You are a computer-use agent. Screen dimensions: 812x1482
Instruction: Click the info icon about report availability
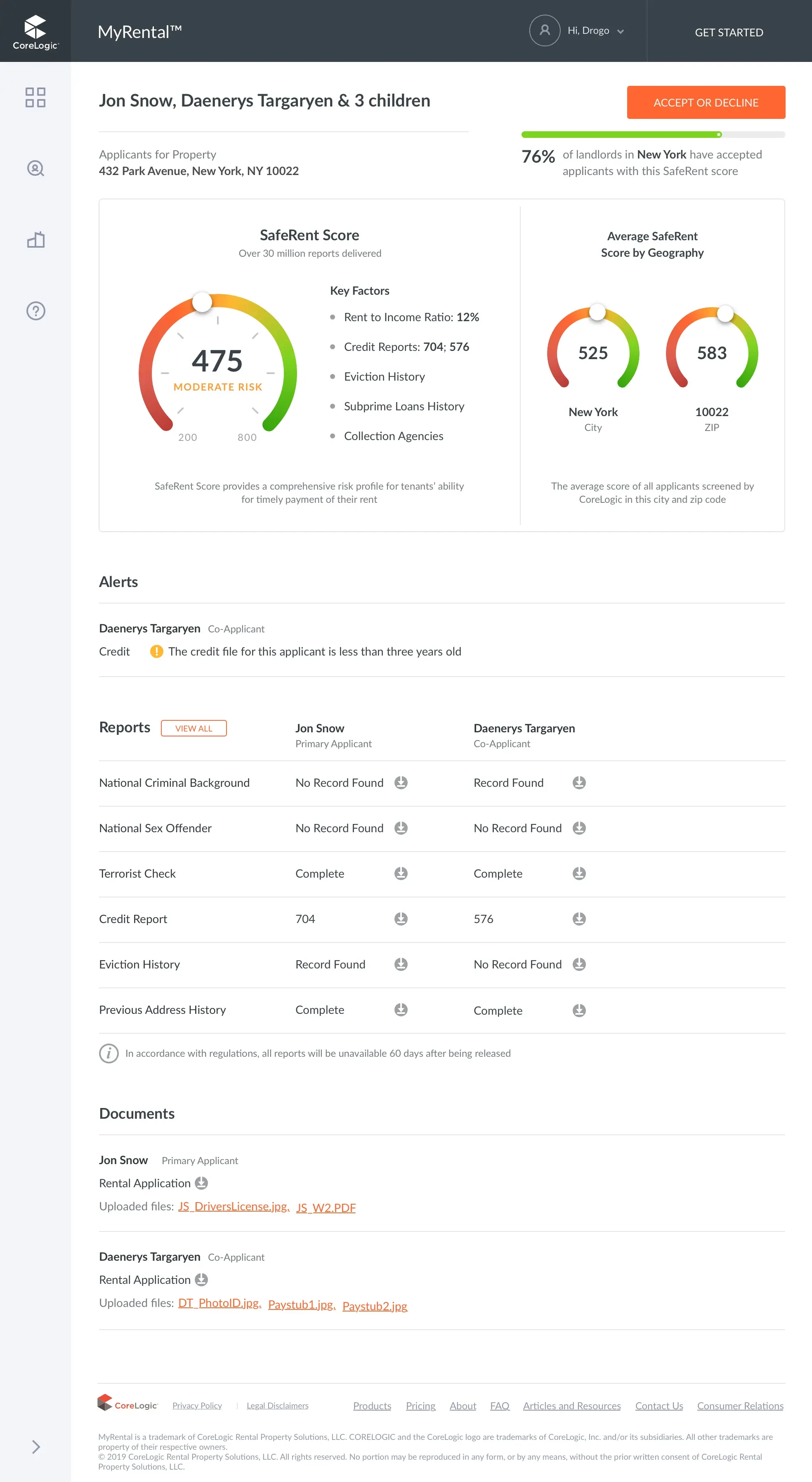(x=109, y=1053)
